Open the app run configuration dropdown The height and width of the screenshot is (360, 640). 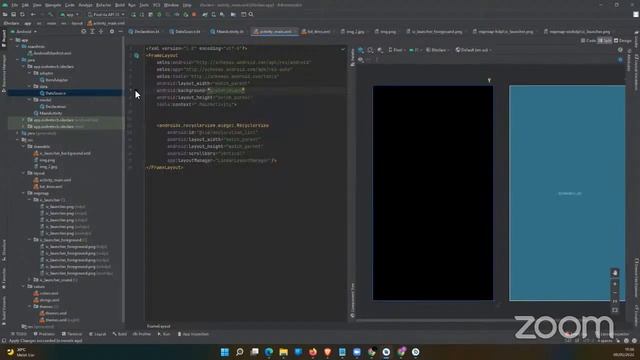tap(70, 14)
